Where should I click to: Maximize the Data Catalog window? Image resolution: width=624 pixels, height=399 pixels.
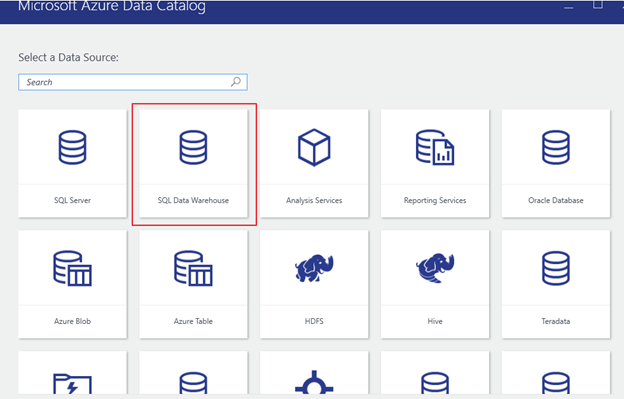click(597, 5)
